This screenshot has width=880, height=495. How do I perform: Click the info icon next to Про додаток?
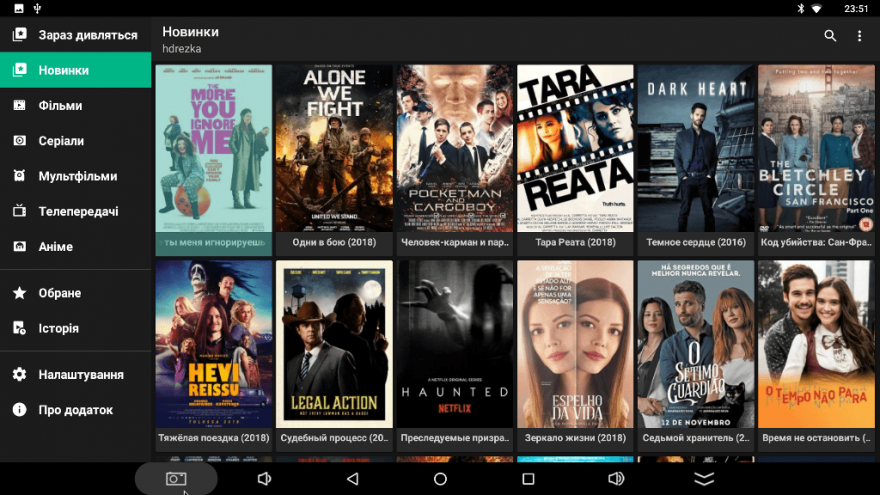click(20, 410)
